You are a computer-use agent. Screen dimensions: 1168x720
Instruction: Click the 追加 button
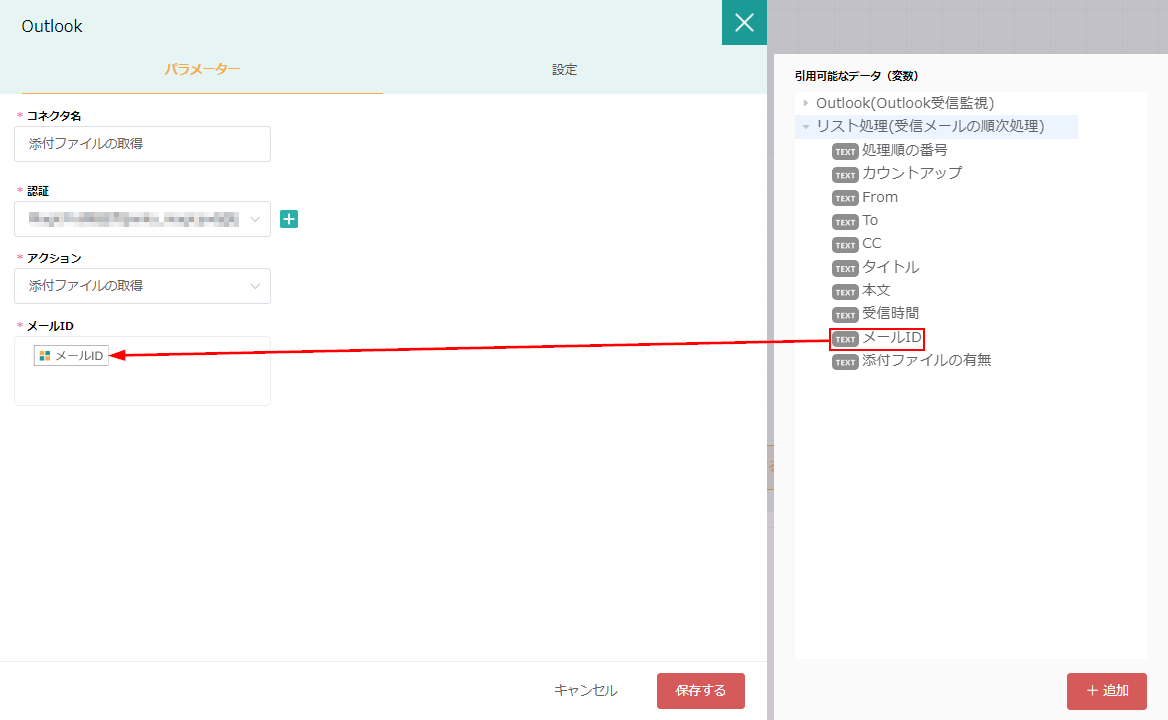click(x=1107, y=691)
